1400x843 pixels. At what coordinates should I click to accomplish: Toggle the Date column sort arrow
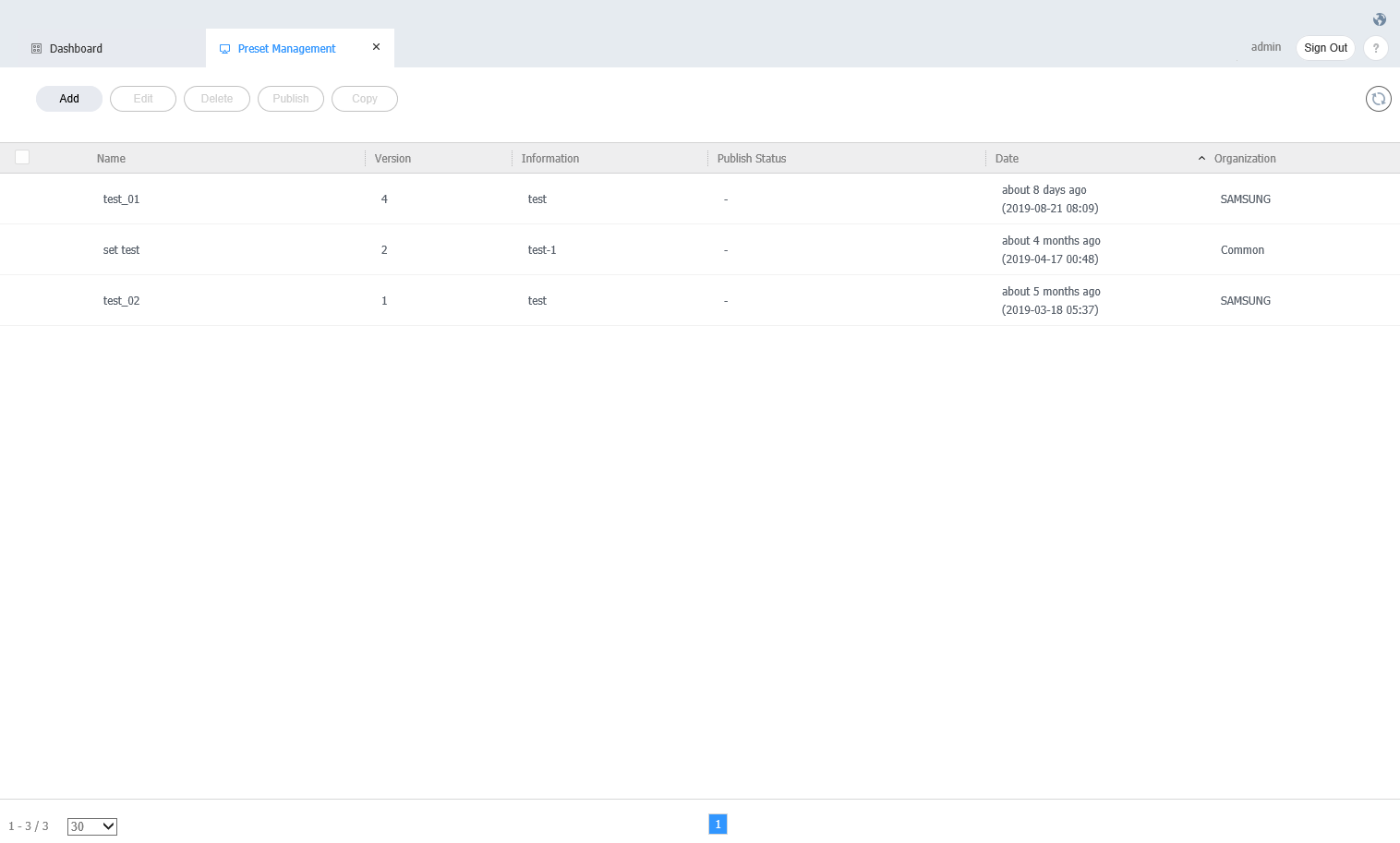tap(1201, 158)
